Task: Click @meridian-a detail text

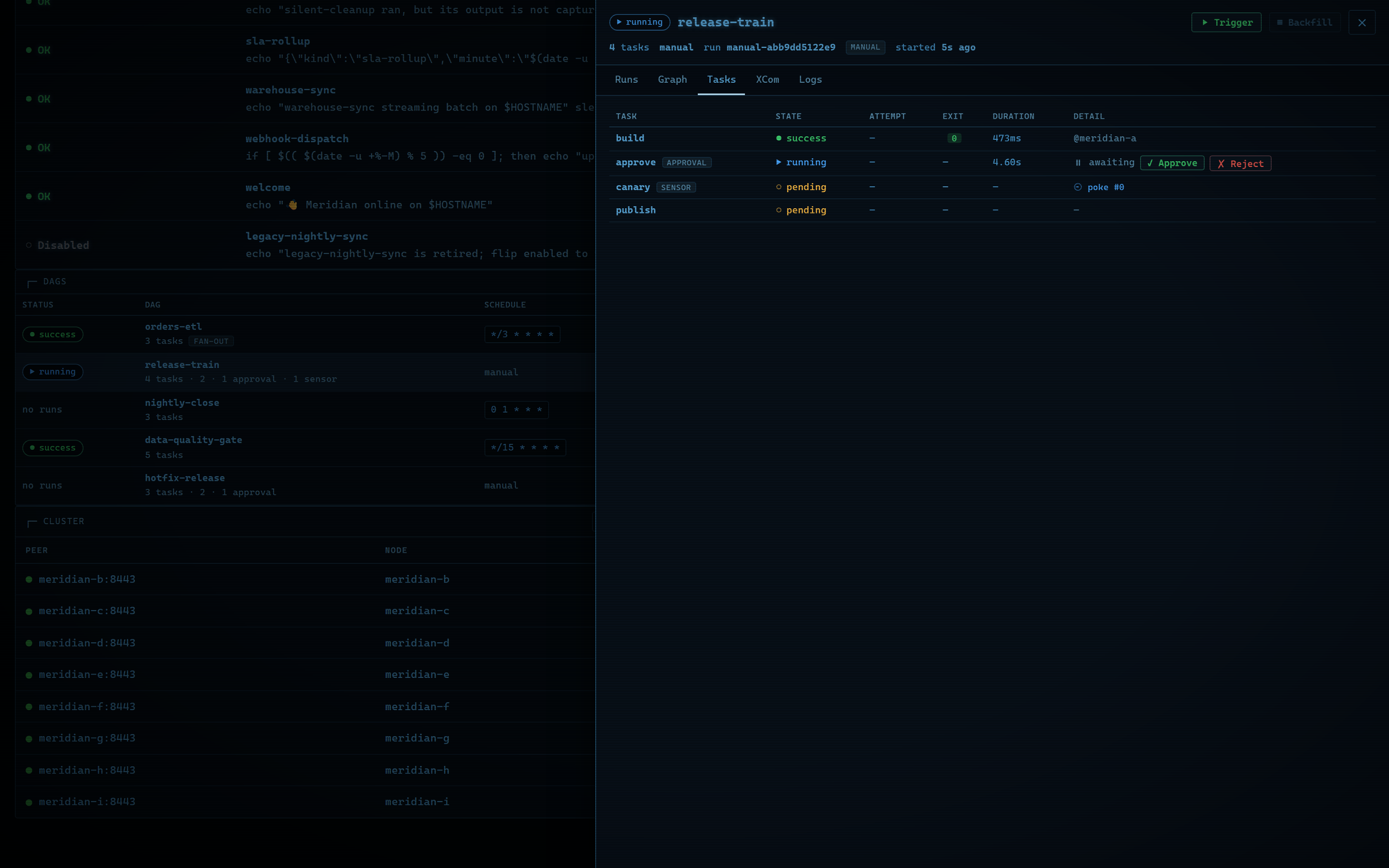Action: 1105,138
